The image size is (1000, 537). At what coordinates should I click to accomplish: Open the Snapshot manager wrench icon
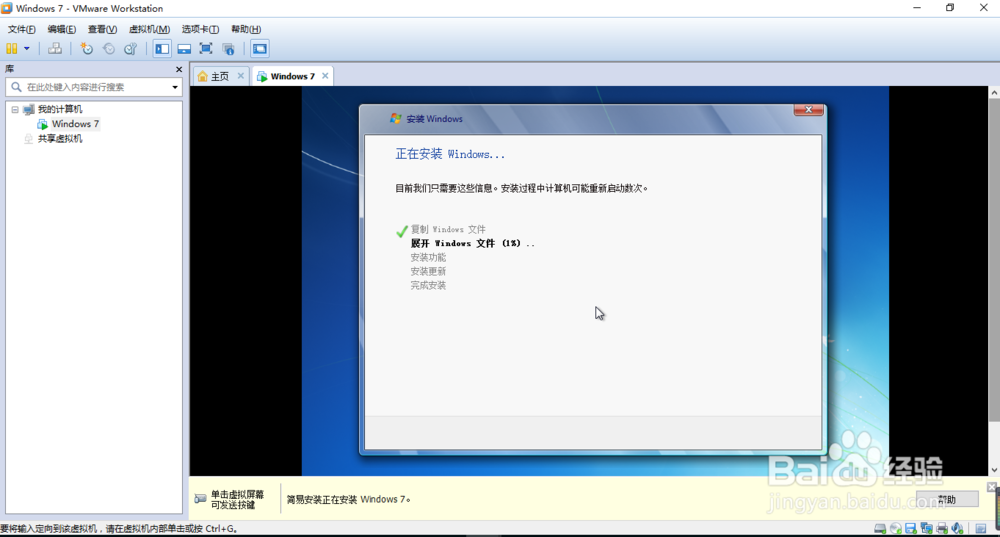(x=131, y=48)
